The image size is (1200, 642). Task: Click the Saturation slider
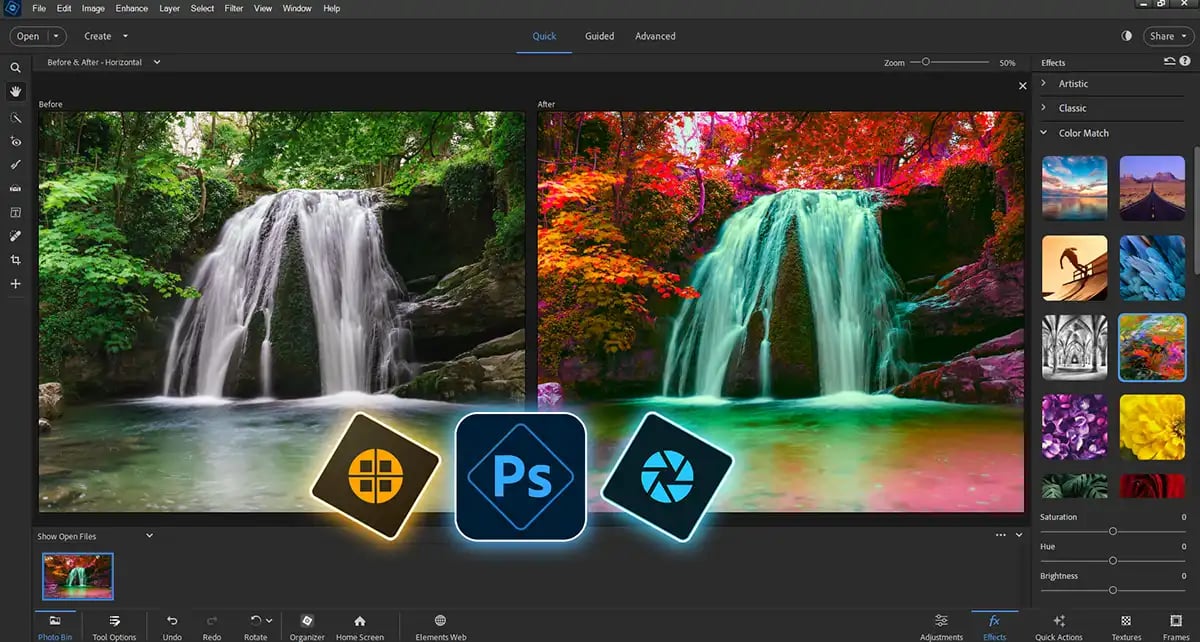coord(1112,531)
